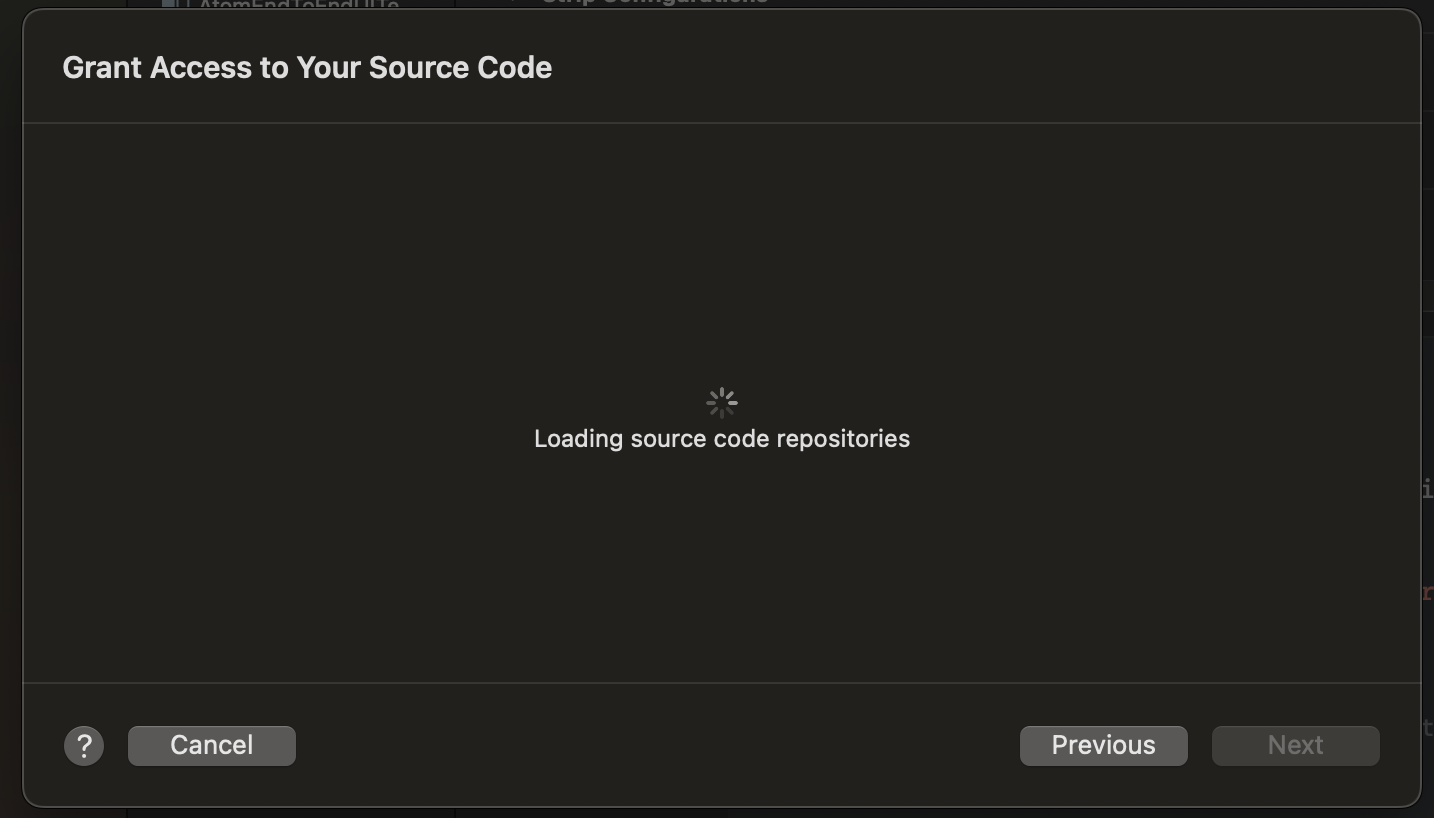This screenshot has width=1434, height=818.
Task: Click the dialog footer bar between Cancel and Previous
Action: (658, 746)
